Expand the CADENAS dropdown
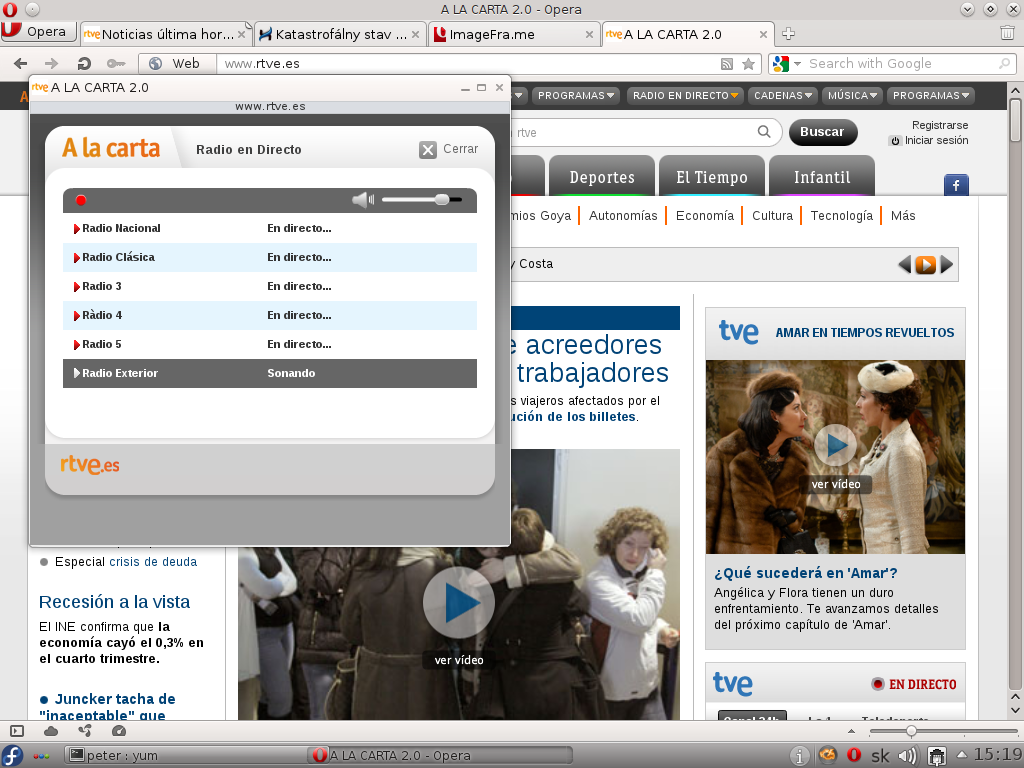Viewport: 1024px width, 768px height. (x=783, y=95)
